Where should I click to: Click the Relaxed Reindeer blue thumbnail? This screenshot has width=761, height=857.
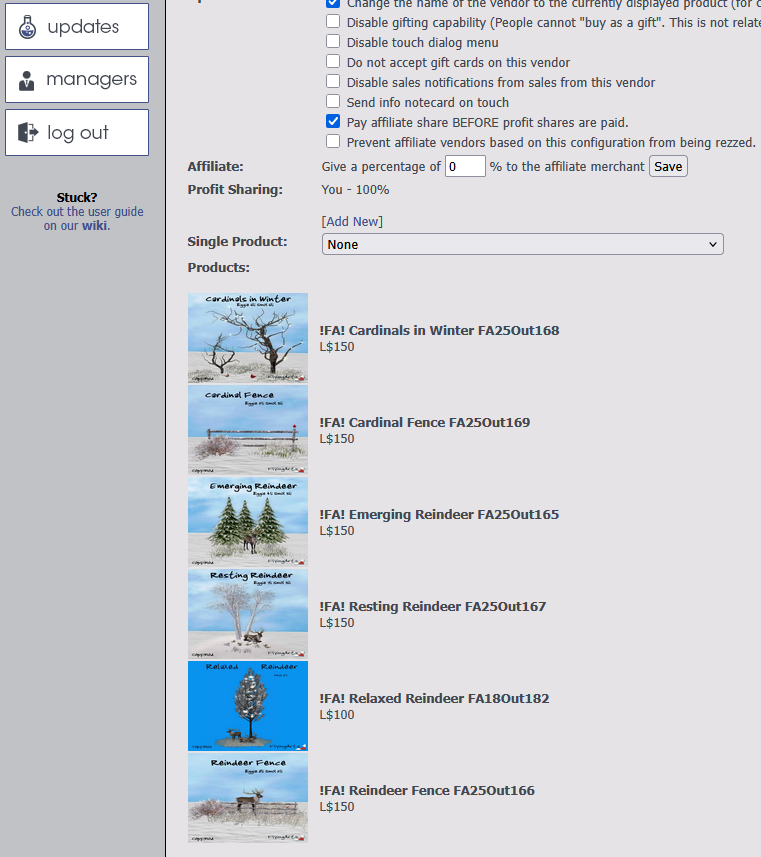coord(248,706)
